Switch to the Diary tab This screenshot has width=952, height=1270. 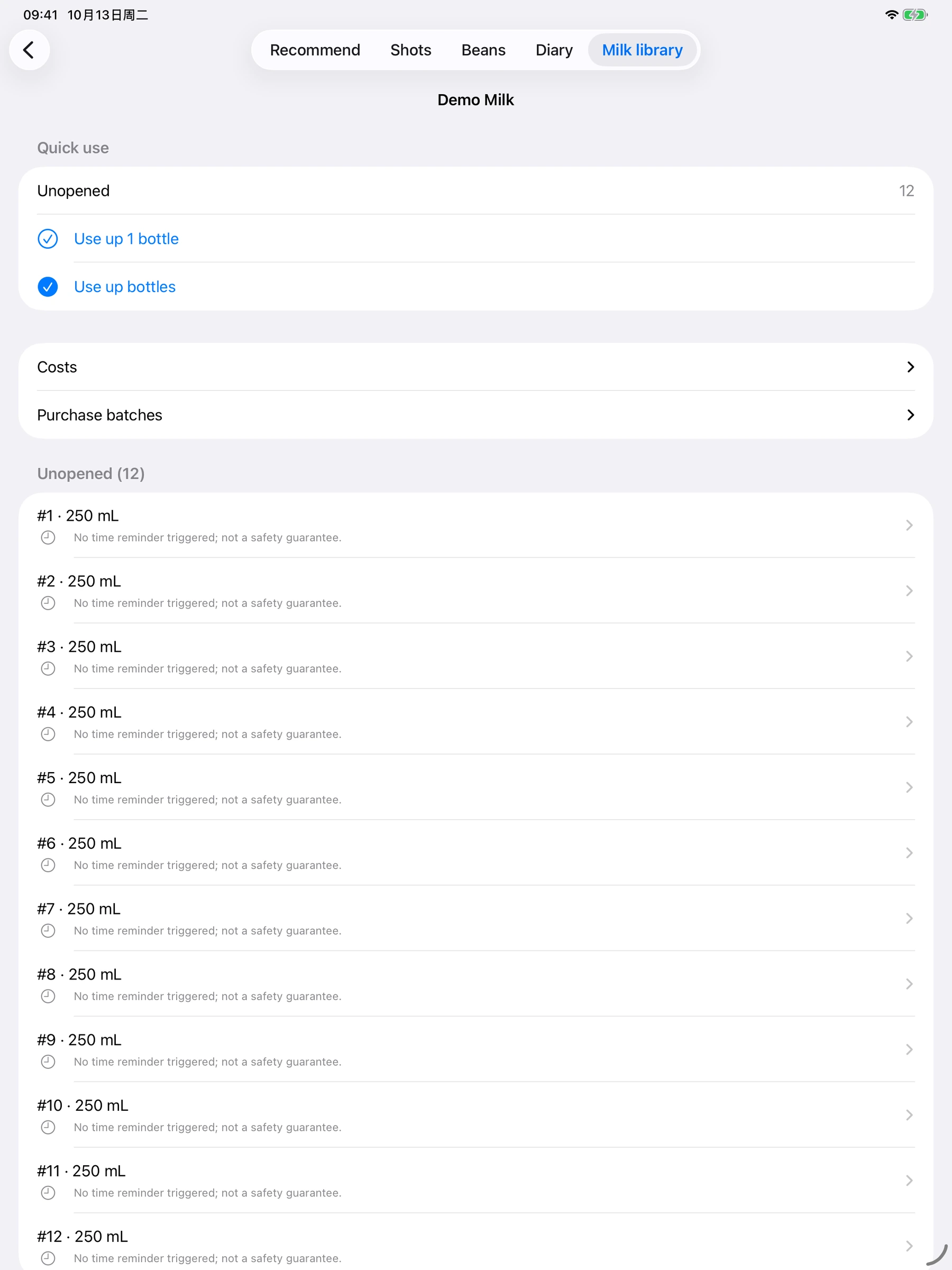[x=554, y=50]
